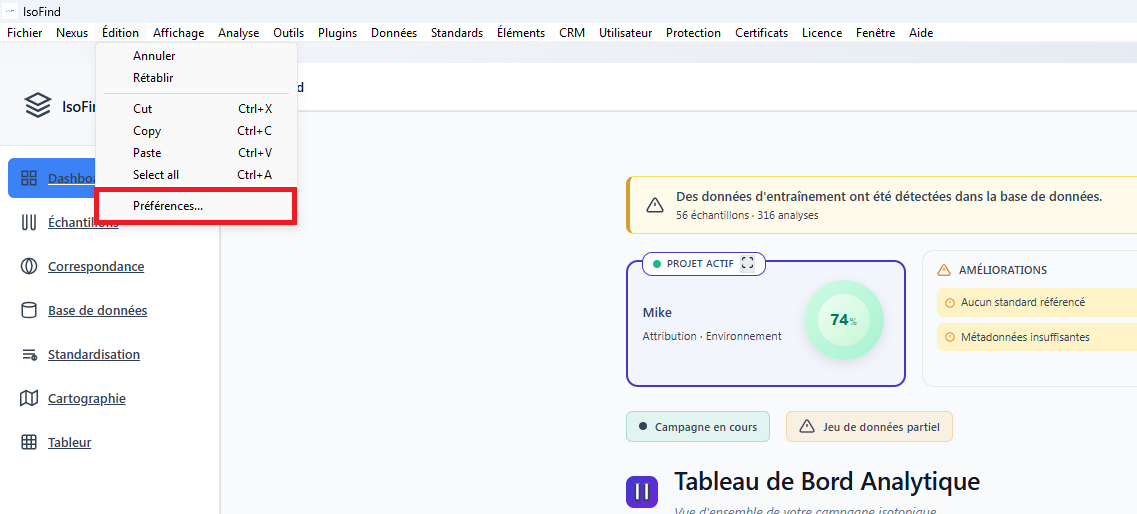The height and width of the screenshot is (514, 1137).
Task: Choose Select all menu entry
Action: point(196,175)
